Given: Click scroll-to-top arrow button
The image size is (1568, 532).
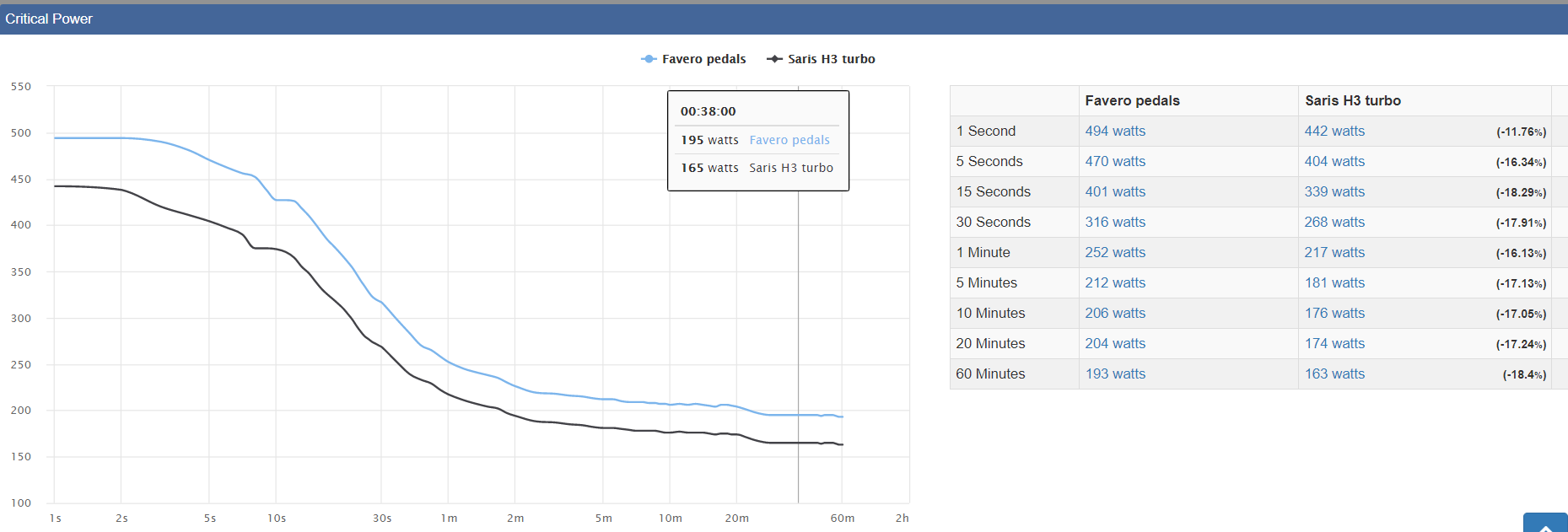Looking at the screenshot, I should pos(1545,523).
